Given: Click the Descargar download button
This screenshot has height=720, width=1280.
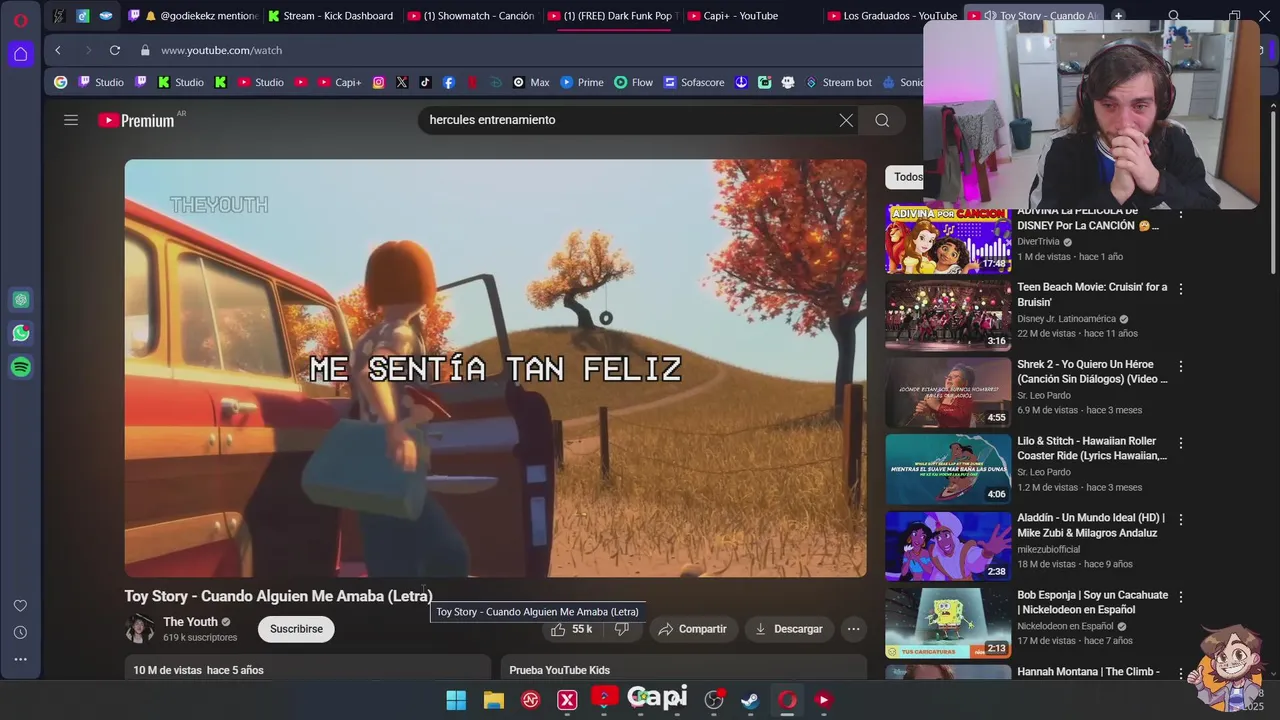Looking at the screenshot, I should tap(789, 629).
